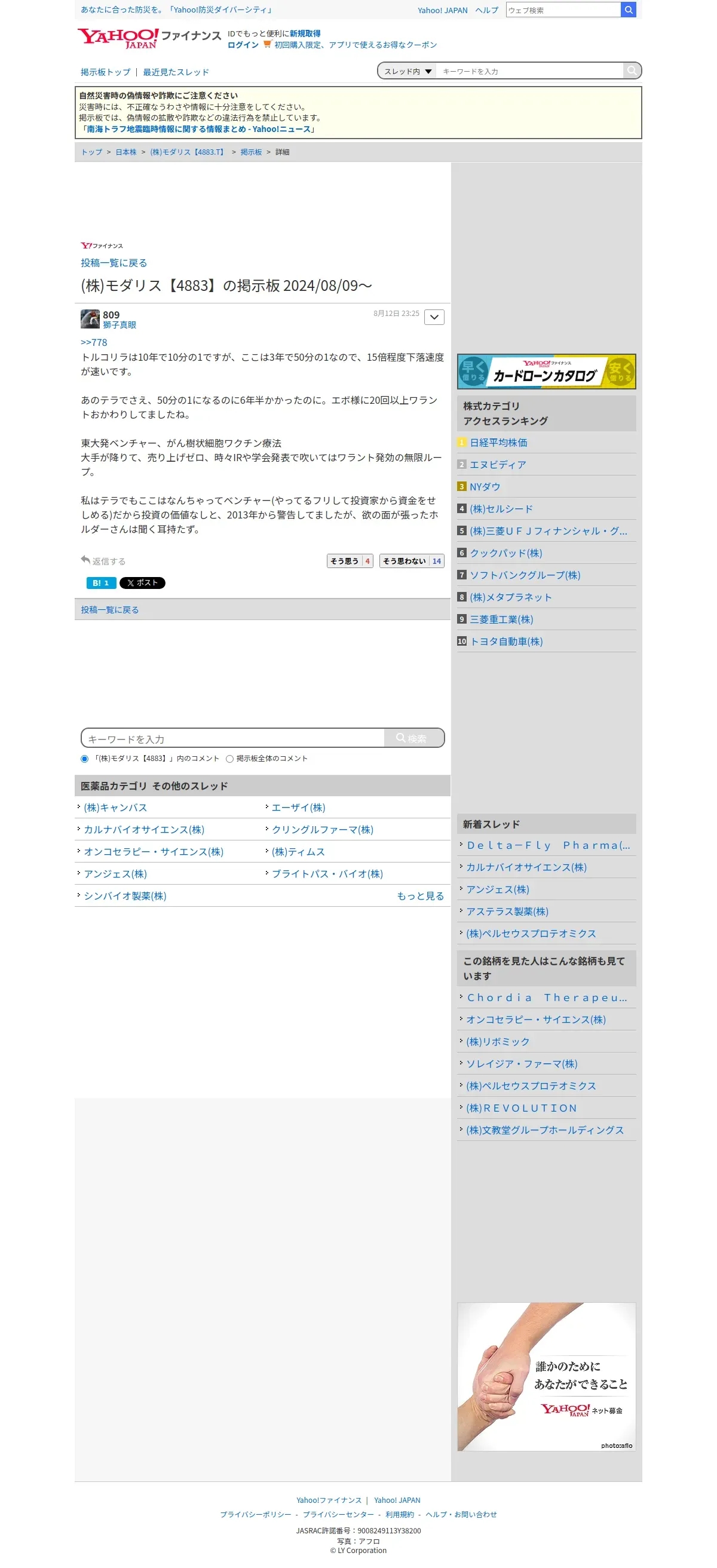Open シンバイオ製薬(株) thread link
This screenshot has height=1568, width=717.
point(125,896)
